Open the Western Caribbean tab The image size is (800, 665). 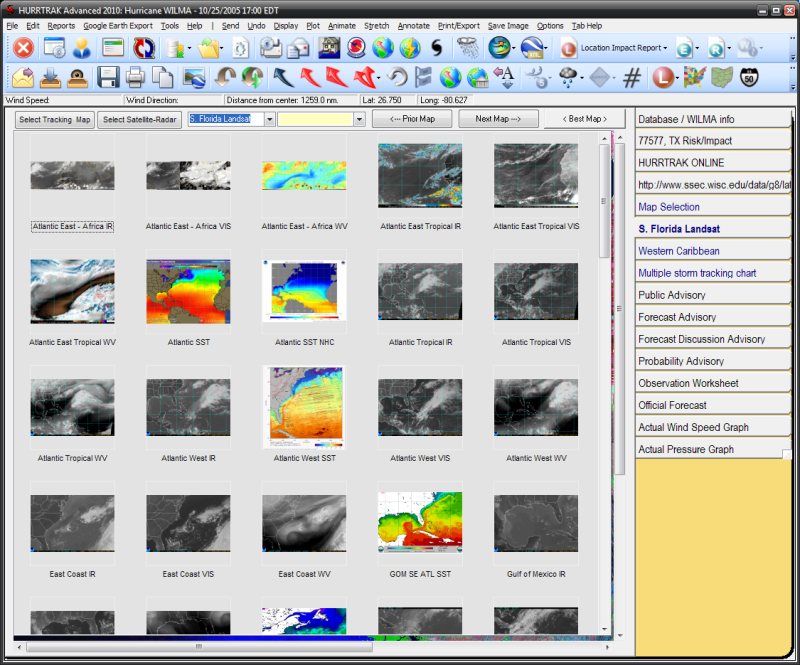click(x=713, y=251)
